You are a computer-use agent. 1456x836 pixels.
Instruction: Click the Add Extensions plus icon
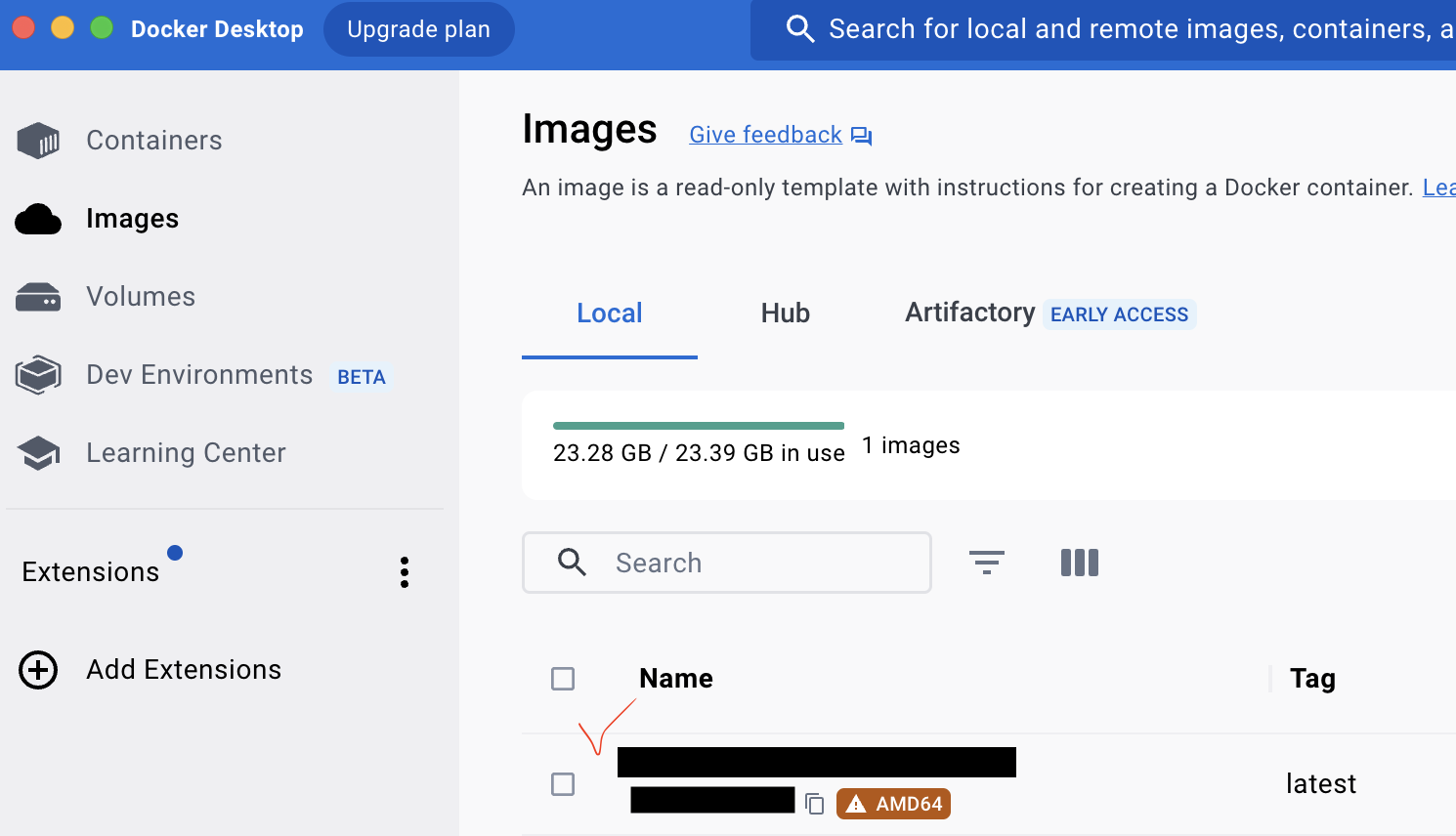pos(38,670)
